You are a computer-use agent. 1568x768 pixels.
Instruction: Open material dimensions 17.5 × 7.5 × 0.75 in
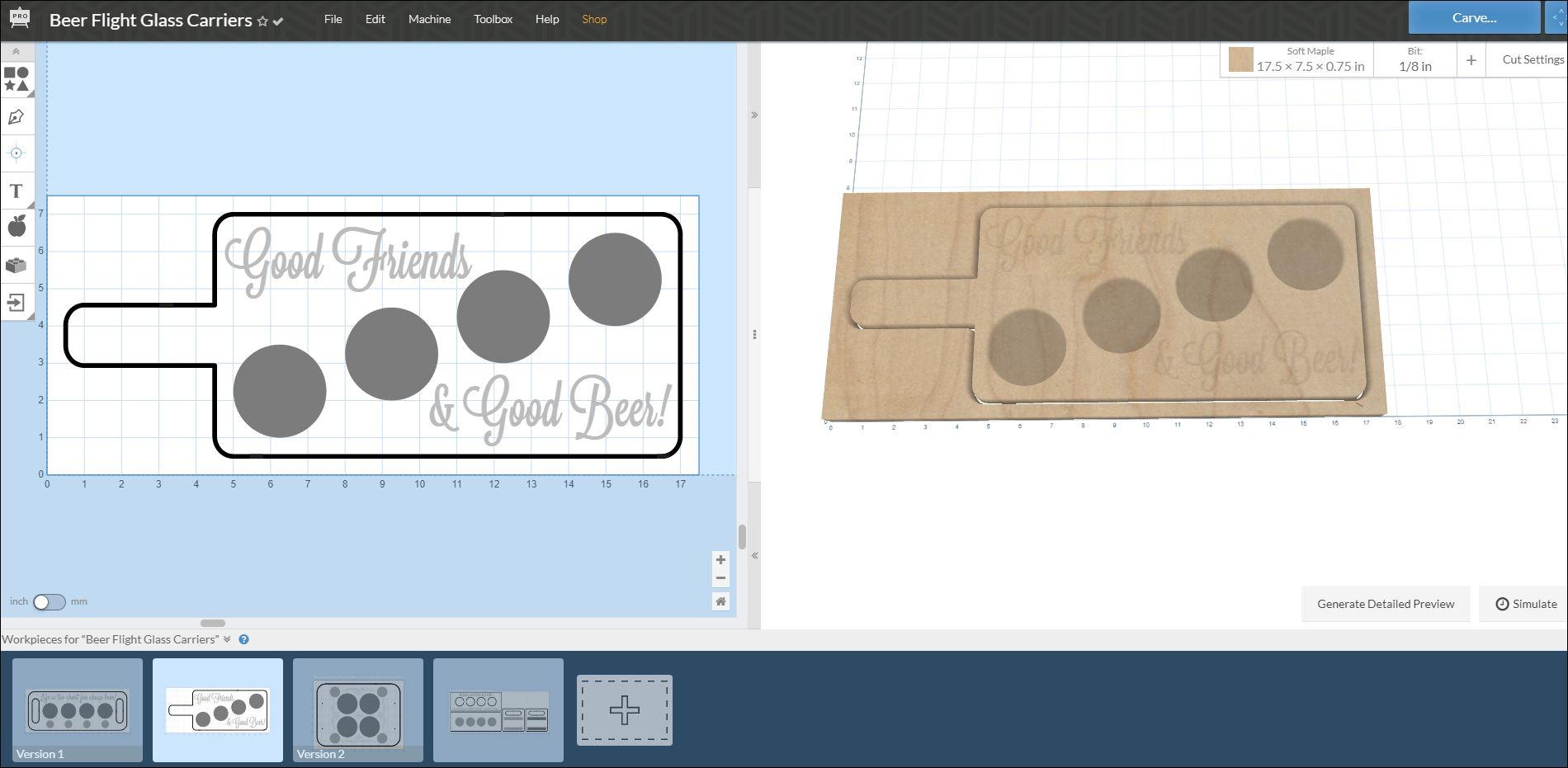(x=1310, y=66)
